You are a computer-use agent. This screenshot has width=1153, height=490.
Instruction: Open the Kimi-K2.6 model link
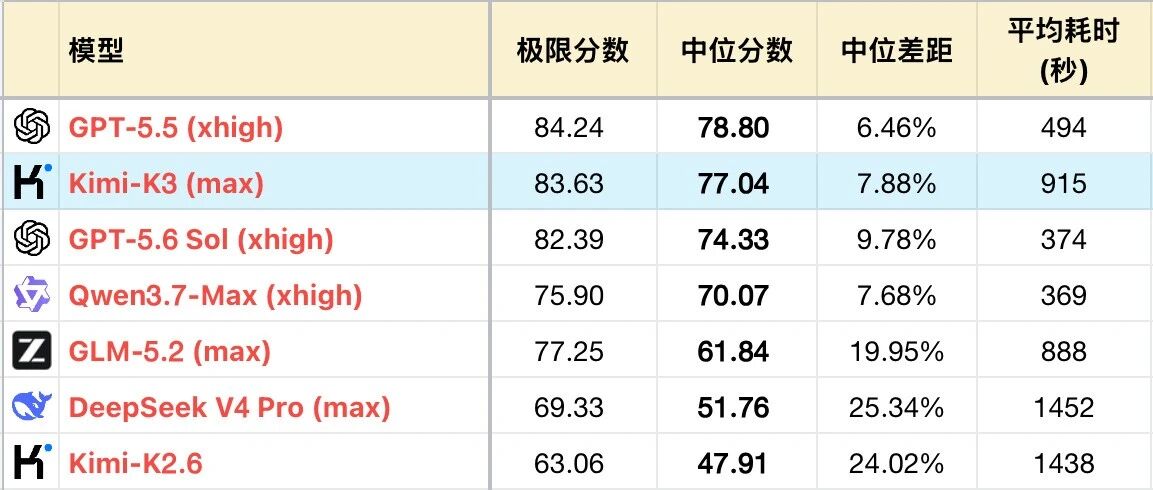pos(135,464)
